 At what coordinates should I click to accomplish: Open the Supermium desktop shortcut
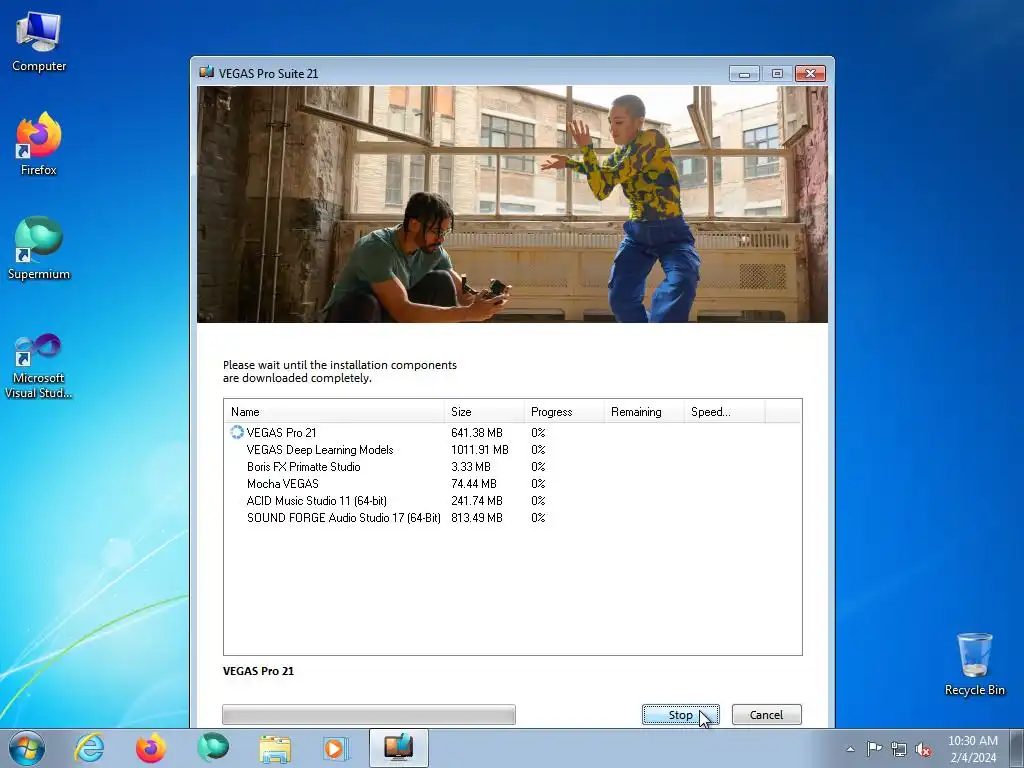pos(39,248)
